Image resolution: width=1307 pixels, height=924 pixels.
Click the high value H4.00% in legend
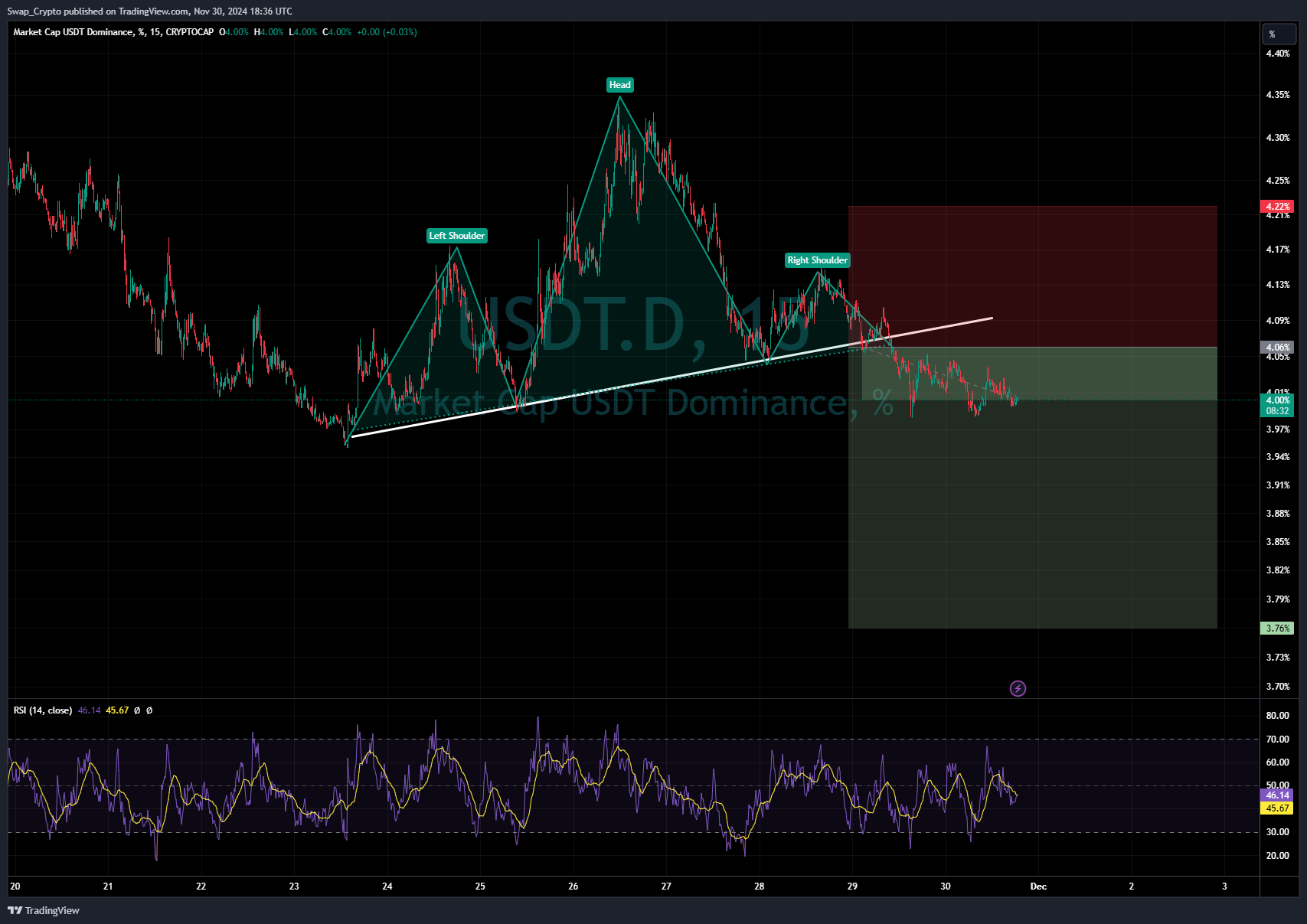(x=269, y=32)
